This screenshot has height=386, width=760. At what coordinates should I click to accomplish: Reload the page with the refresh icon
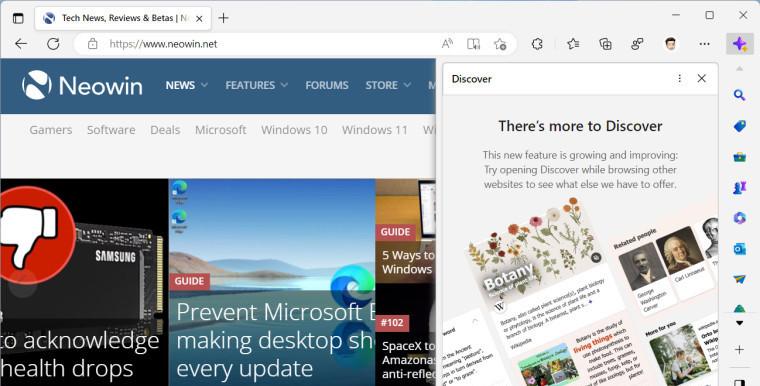point(53,44)
